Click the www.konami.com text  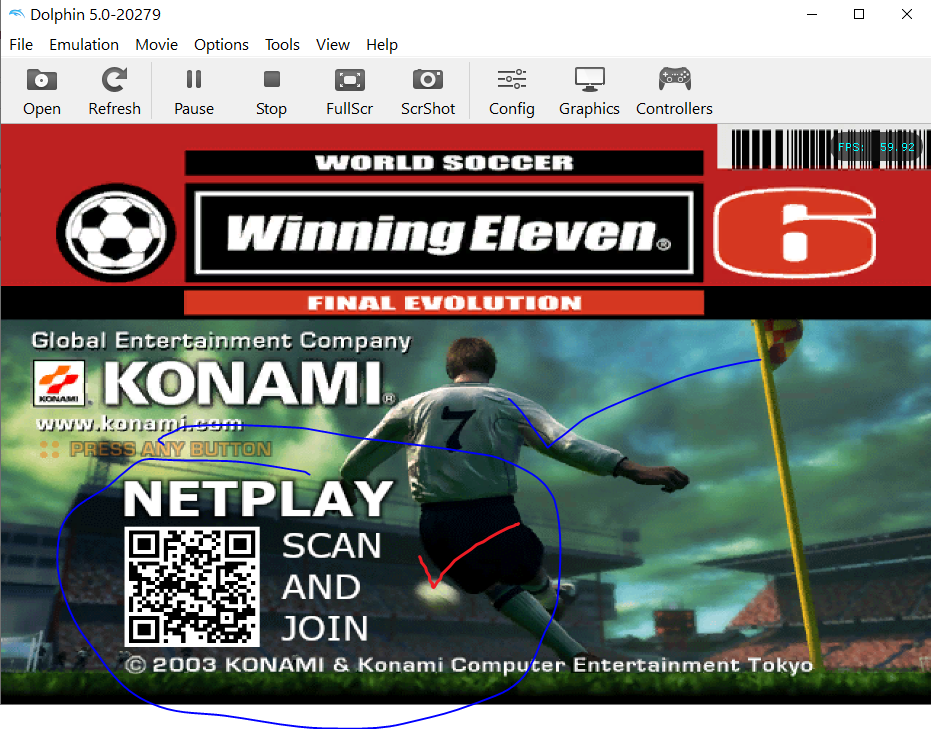(x=140, y=423)
